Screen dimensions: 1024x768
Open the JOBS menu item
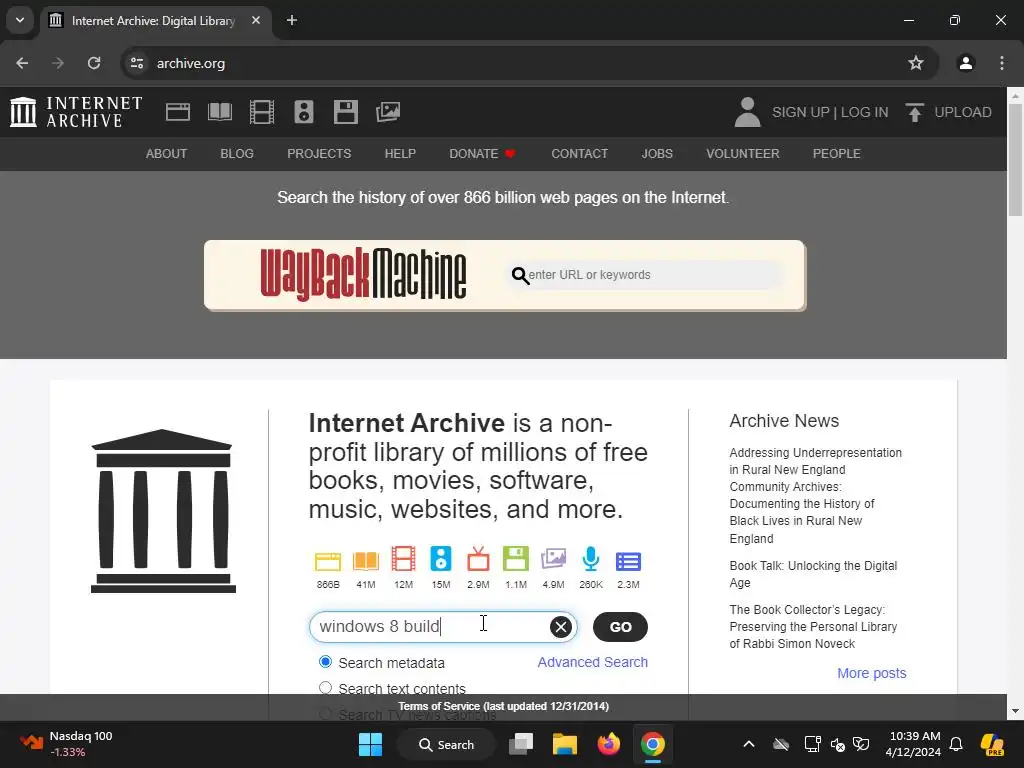657,153
